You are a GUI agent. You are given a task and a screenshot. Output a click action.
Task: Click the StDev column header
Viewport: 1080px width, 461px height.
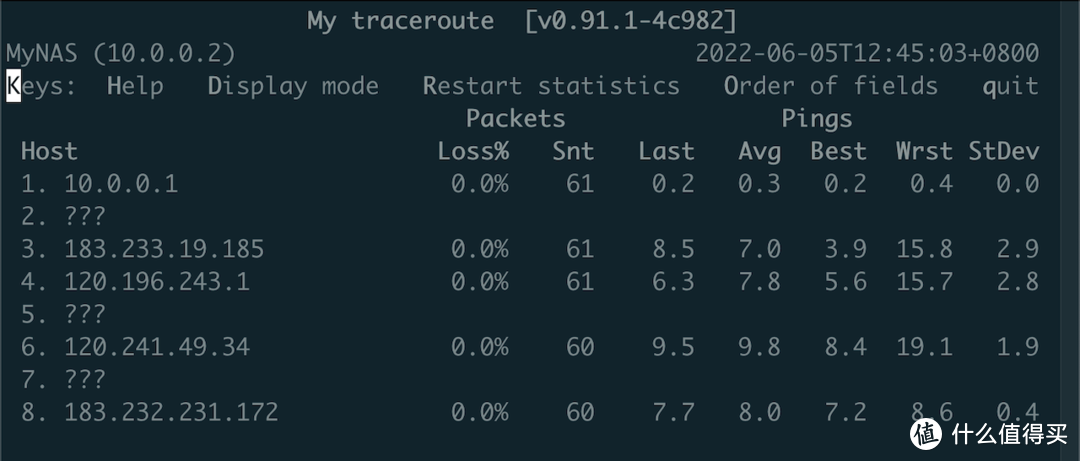1003,152
